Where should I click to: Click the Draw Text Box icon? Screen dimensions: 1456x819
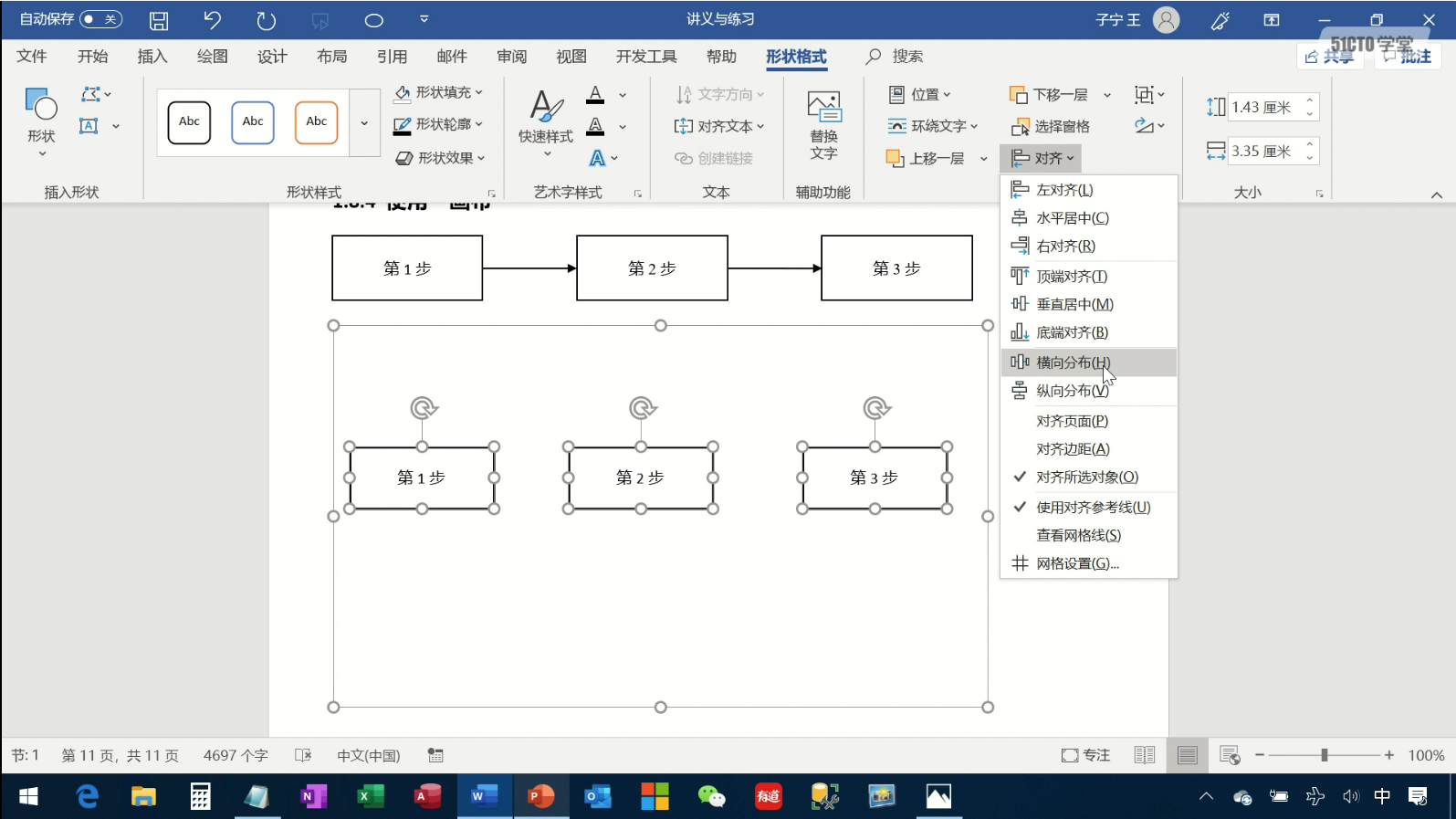[89, 126]
